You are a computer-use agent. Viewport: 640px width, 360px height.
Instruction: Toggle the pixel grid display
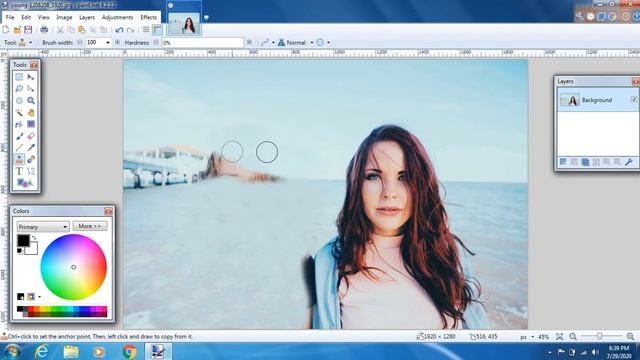tap(146, 30)
